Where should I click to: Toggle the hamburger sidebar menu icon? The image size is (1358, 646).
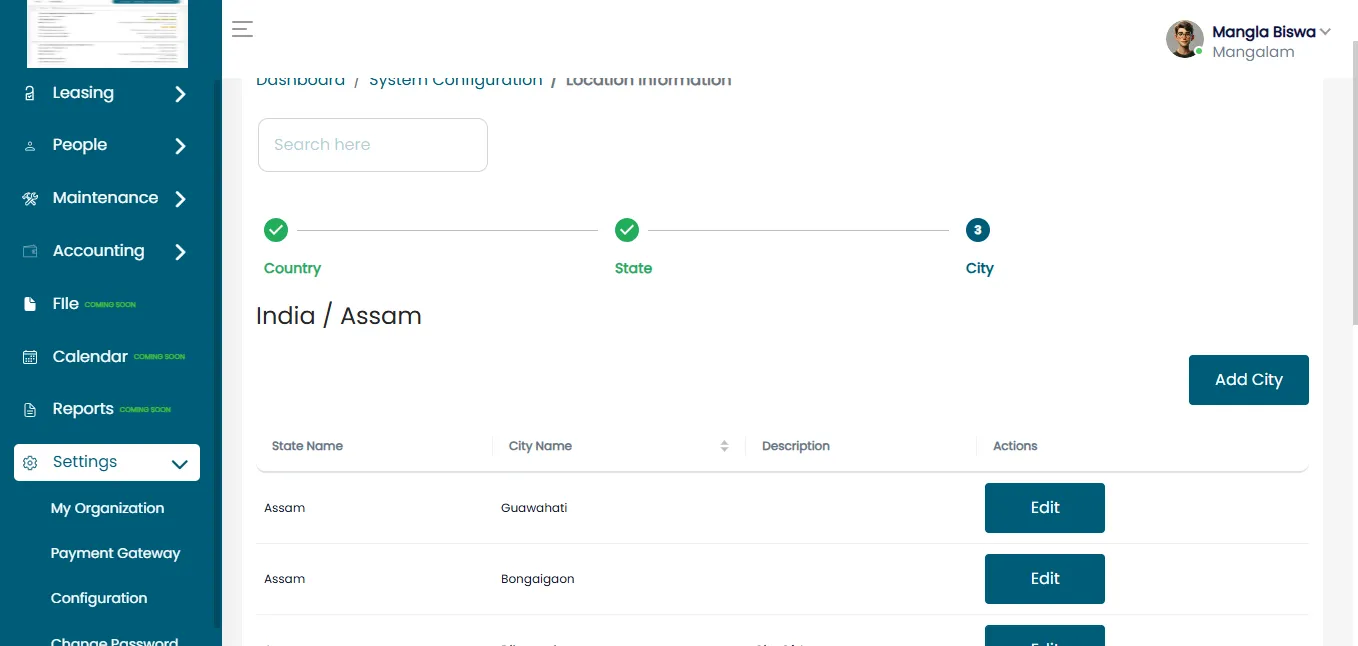click(242, 29)
